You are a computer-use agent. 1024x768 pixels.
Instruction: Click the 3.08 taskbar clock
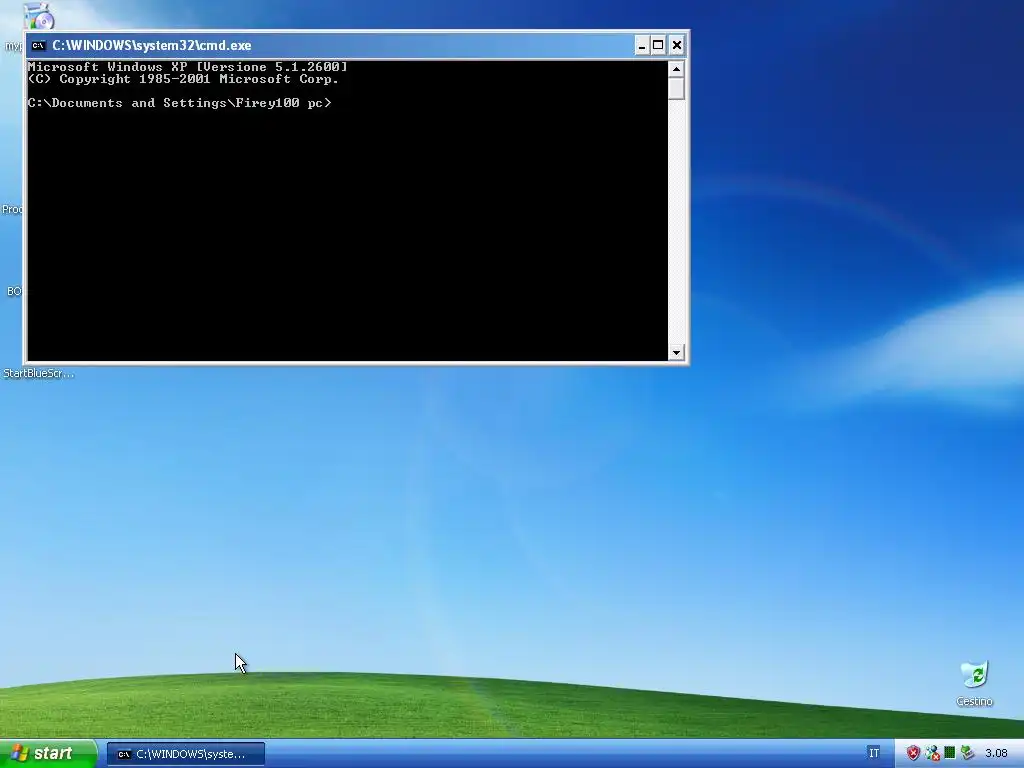tap(996, 754)
